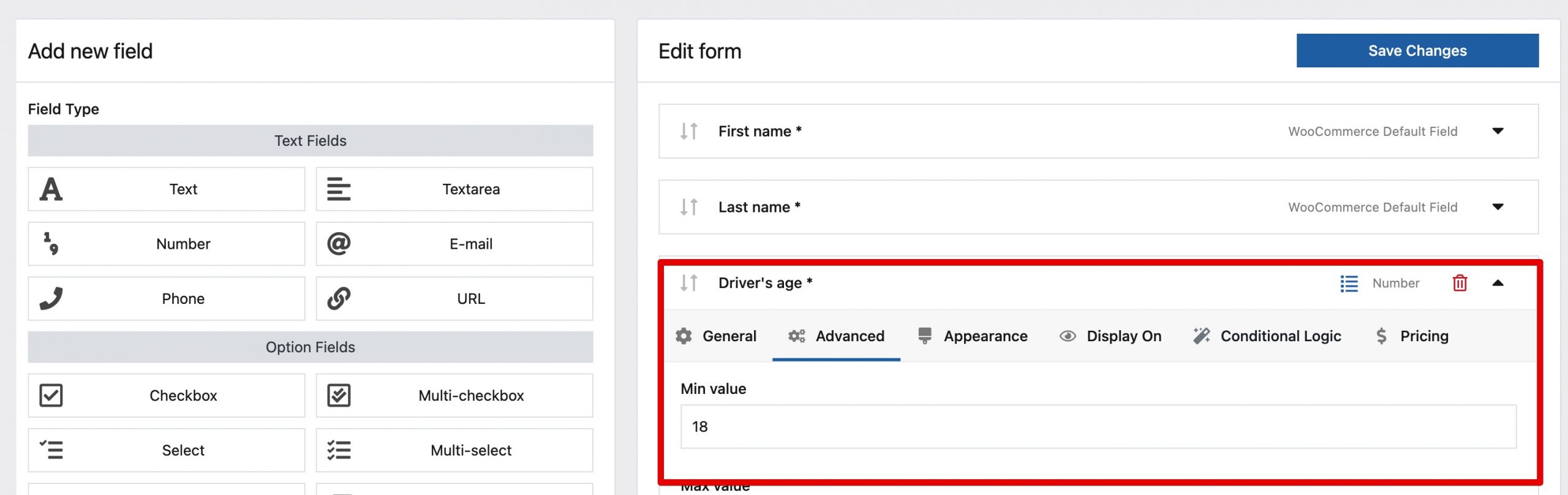Click the Text Fields section header
Viewport: 1568px width, 495px height.
point(311,141)
